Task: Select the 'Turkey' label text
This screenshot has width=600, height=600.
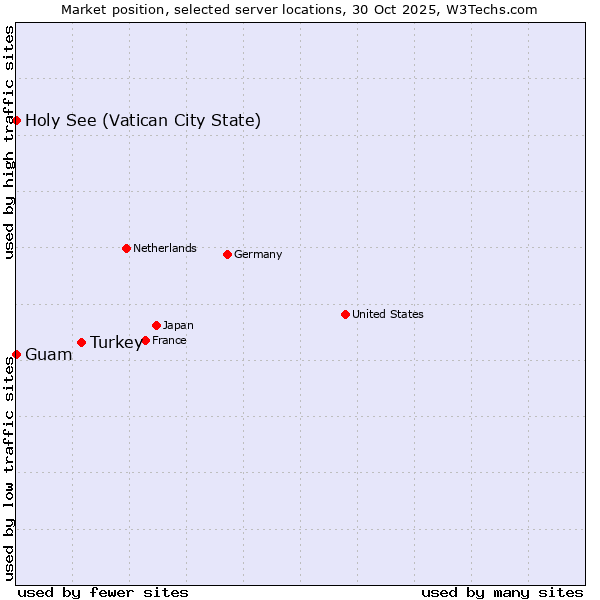Action: pyautogui.click(x=115, y=343)
